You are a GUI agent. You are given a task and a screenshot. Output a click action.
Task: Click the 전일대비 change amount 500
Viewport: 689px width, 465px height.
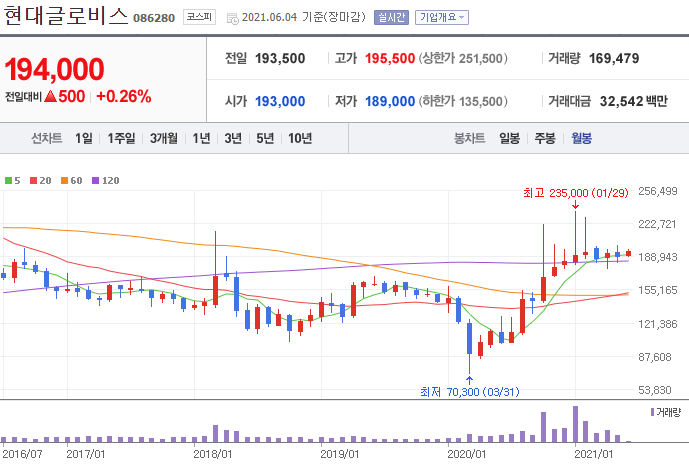click(x=72, y=96)
